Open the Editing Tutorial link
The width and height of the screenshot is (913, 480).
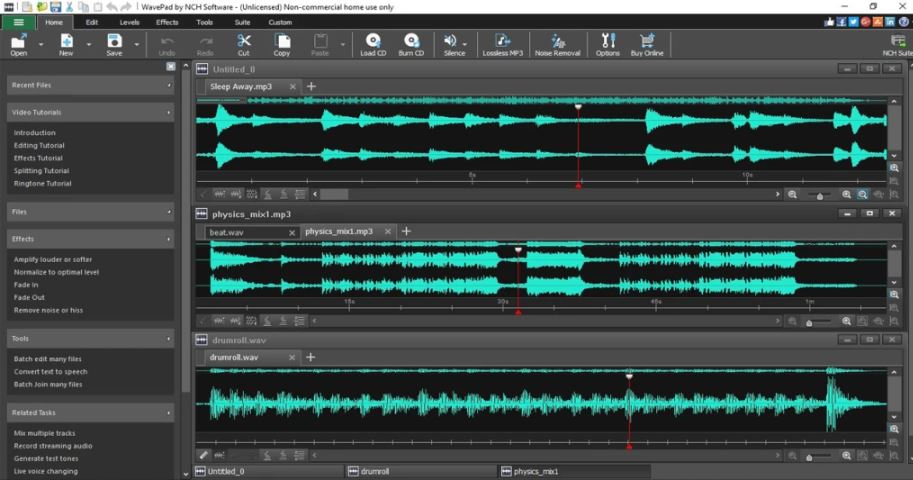click(39, 146)
